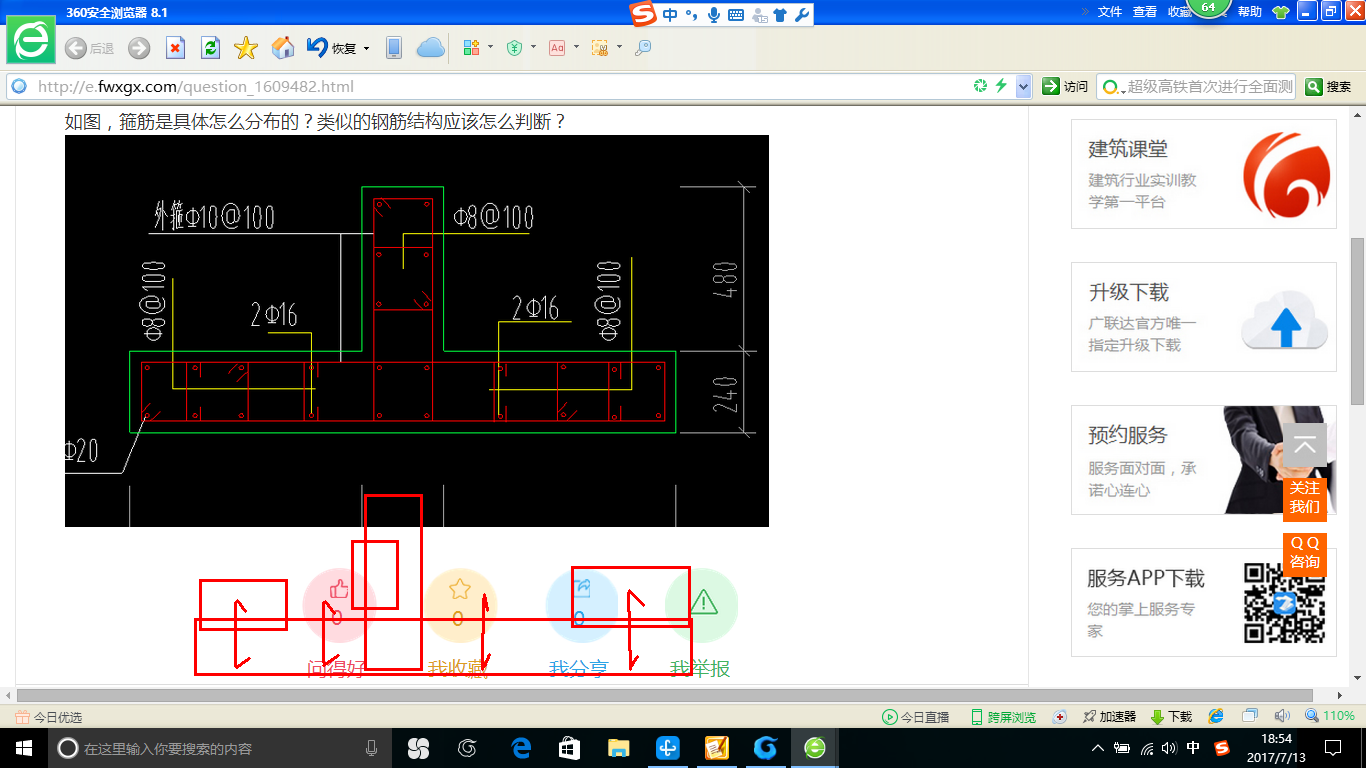1366x768 pixels.
Task: Focus the address bar URL field
Action: pos(500,87)
